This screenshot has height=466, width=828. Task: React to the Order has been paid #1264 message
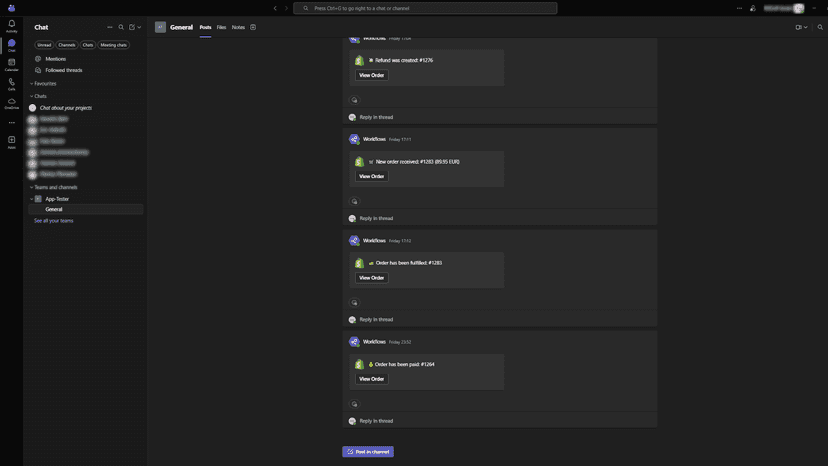[x=354, y=404]
